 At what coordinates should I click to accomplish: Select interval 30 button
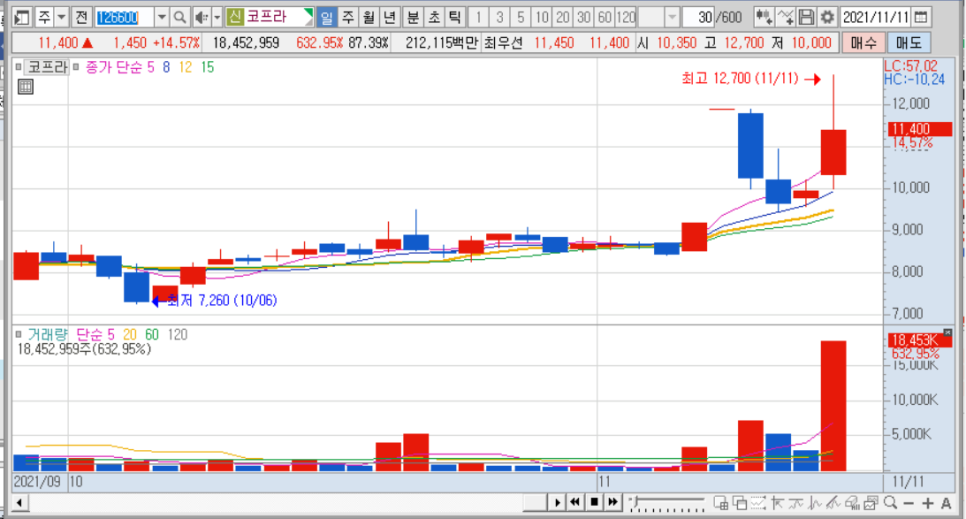583,17
